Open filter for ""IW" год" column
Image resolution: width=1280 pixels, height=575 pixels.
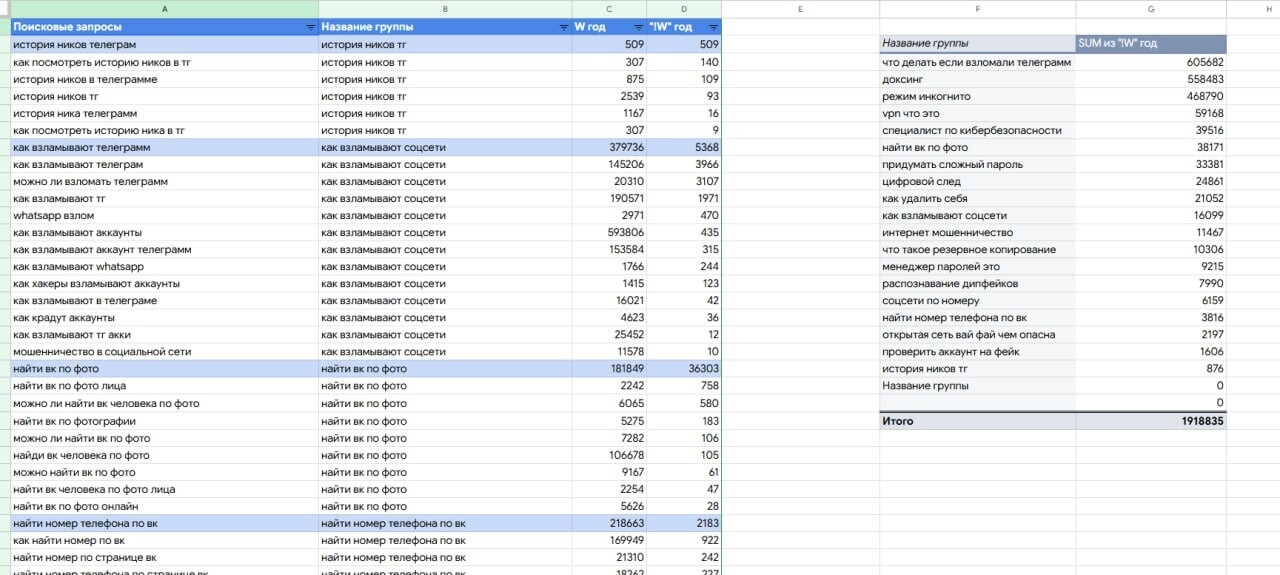713,28
